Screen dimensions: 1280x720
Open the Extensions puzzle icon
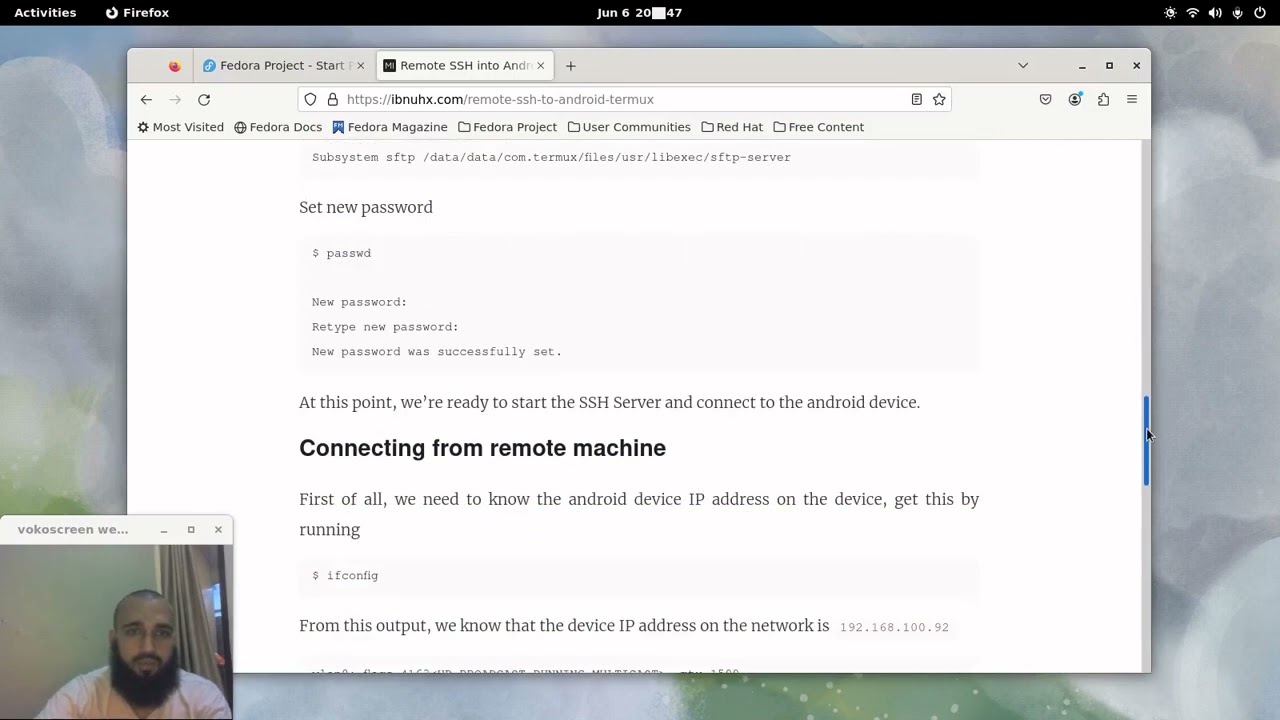coord(1103,99)
